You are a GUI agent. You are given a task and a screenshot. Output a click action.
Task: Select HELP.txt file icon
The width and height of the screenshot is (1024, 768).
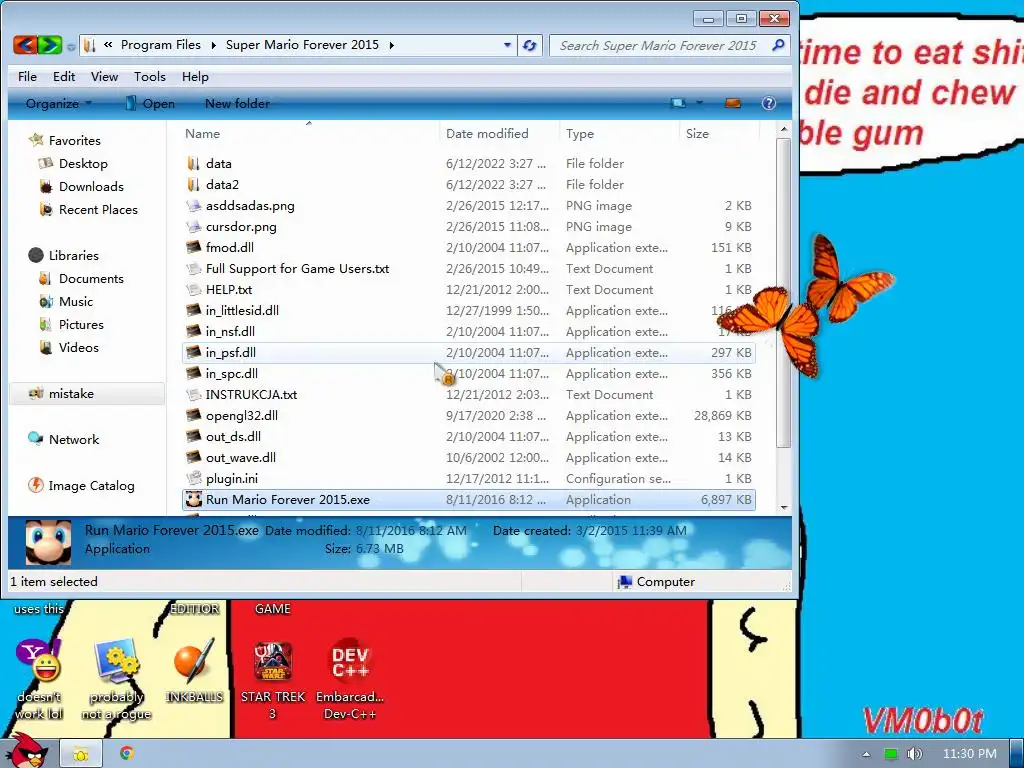coord(193,289)
